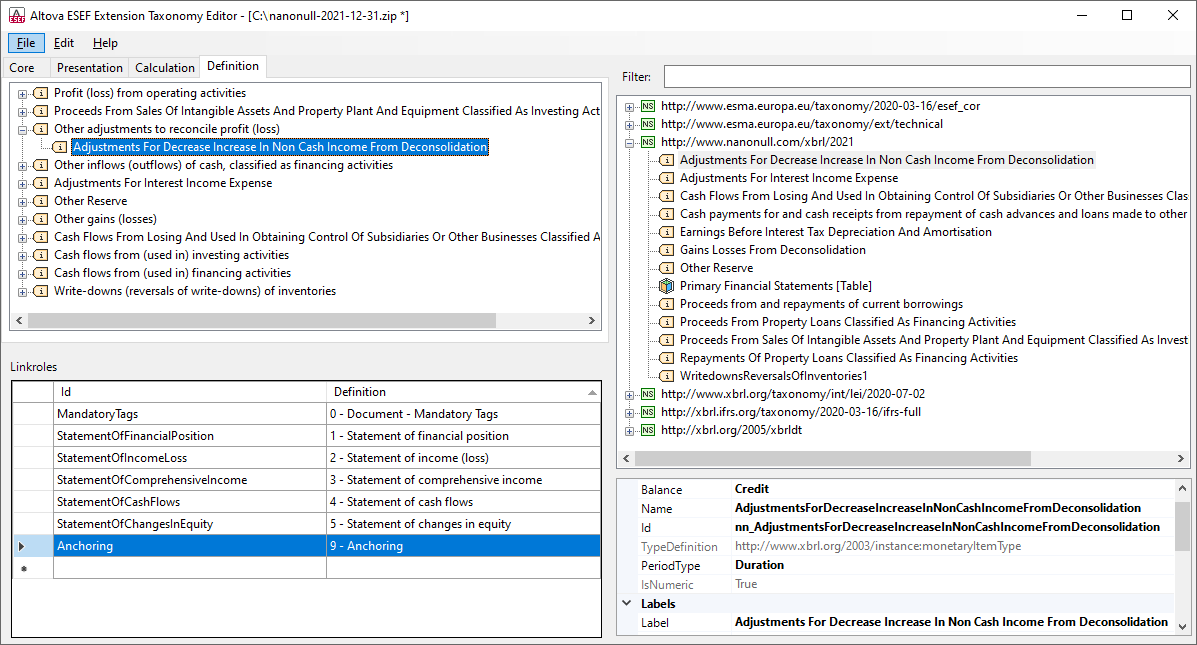The width and height of the screenshot is (1197, 645).
Task: Click the NS icon for ifrs-full namespace
Action: [648, 412]
